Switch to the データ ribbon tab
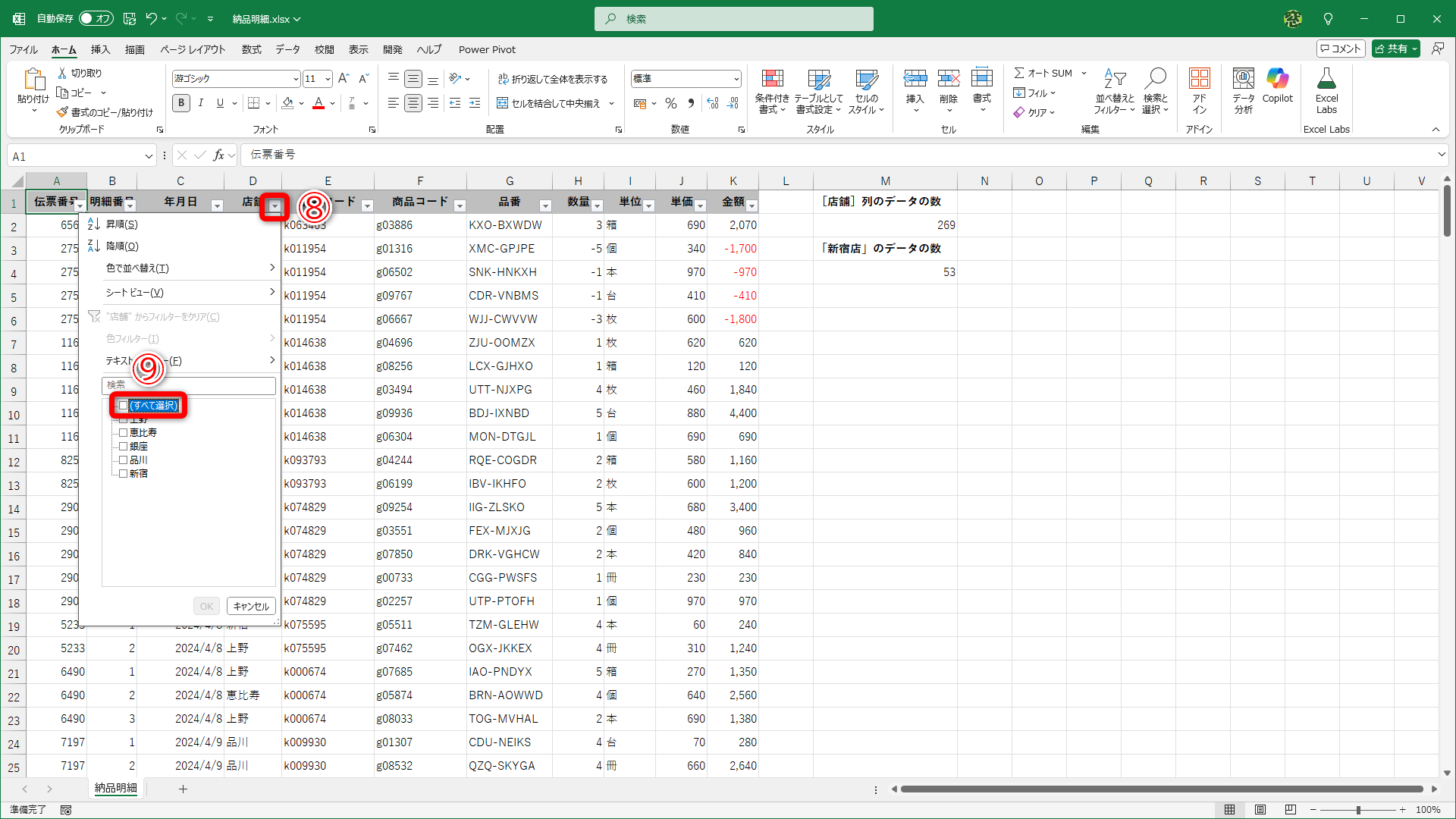This screenshot has height=819, width=1456. click(287, 49)
